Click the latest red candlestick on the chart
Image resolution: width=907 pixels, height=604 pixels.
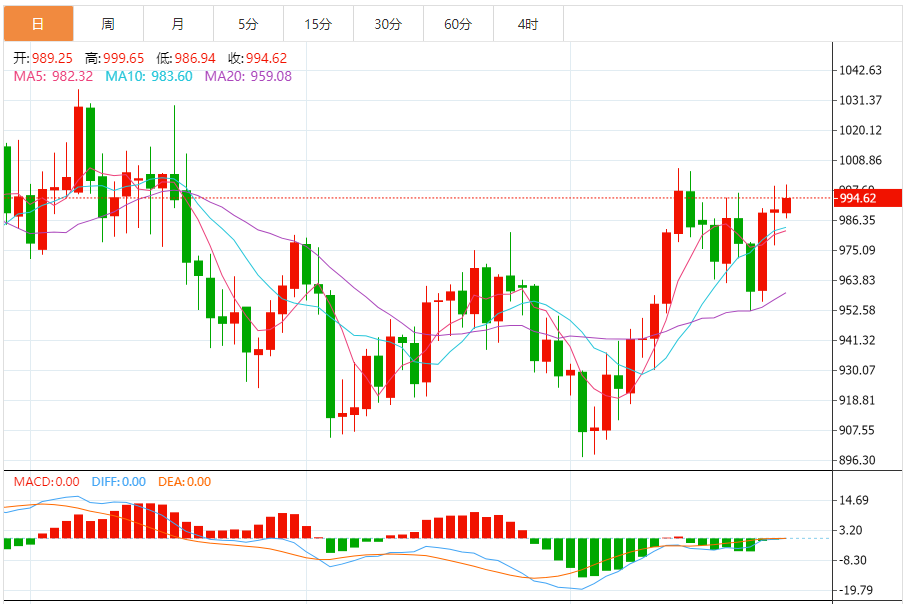coord(786,205)
